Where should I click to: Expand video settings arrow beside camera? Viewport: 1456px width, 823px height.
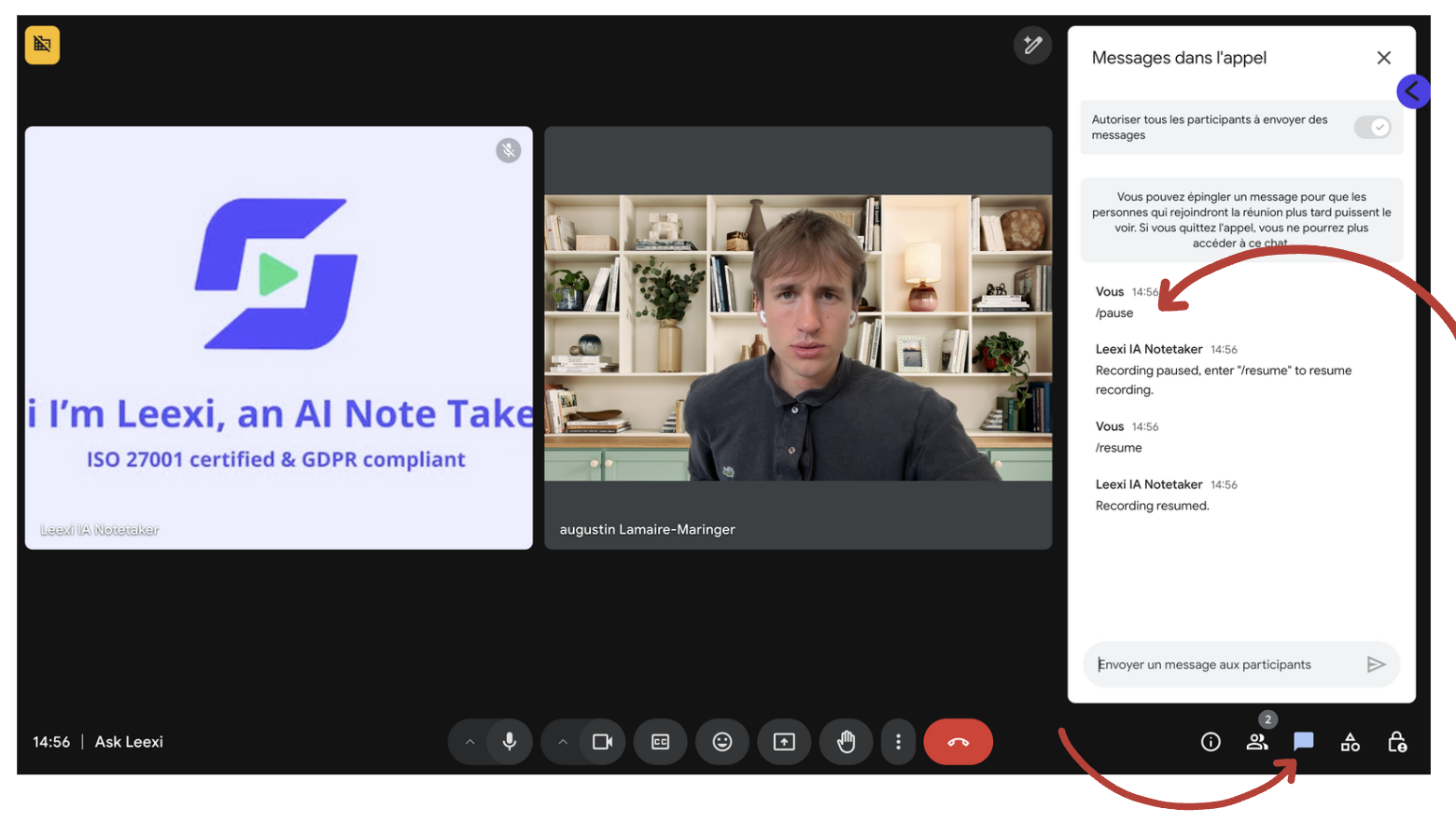tap(563, 742)
